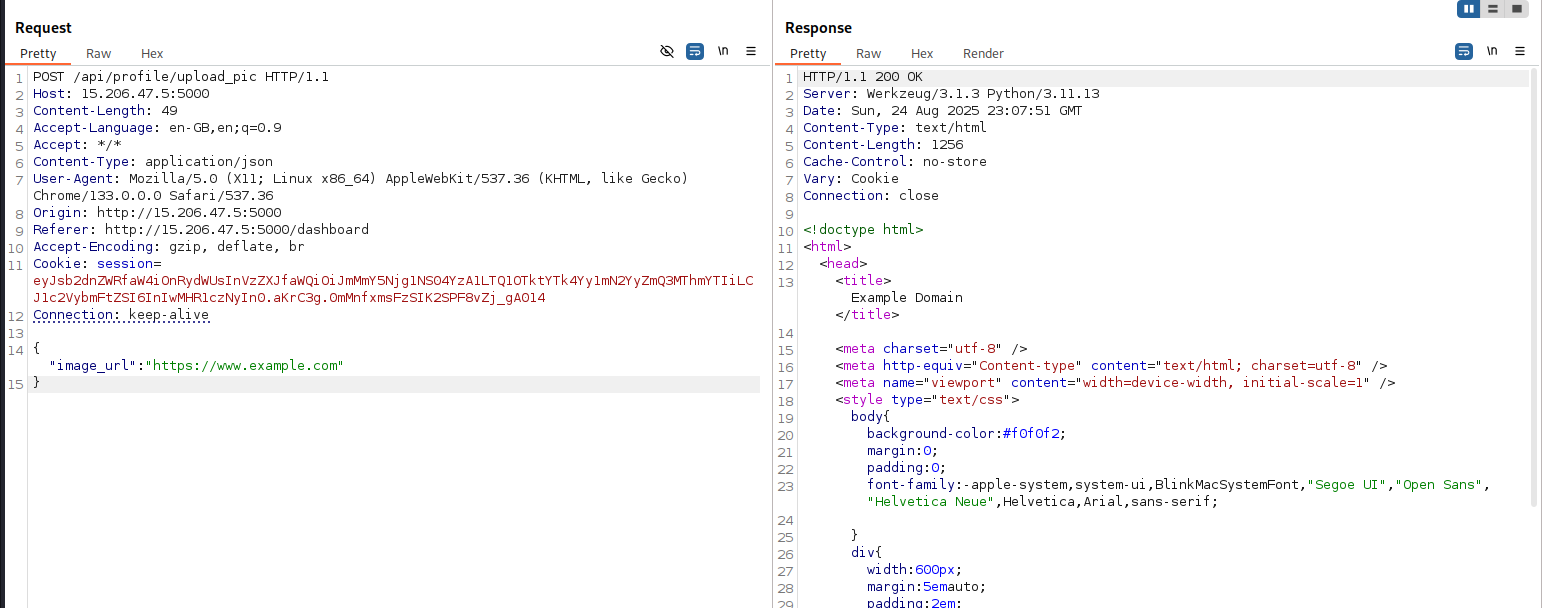The image size is (1542, 608).
Task: Switch to the combined tabbed layout icon
Action: pos(1516,9)
